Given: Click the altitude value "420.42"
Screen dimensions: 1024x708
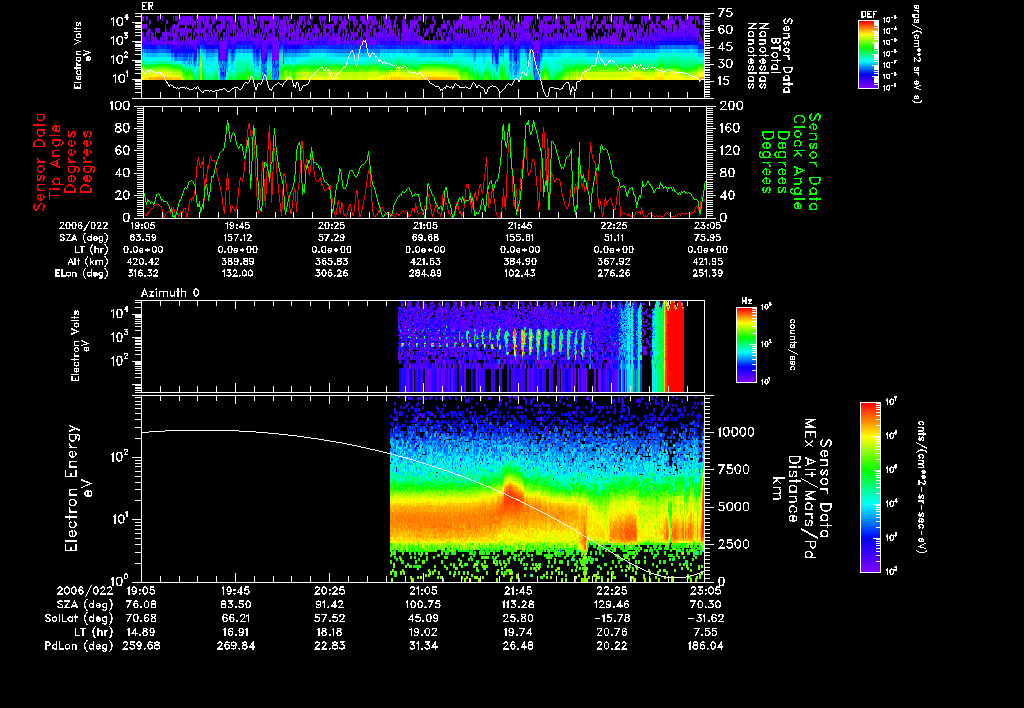Looking at the screenshot, I should tap(143, 261).
